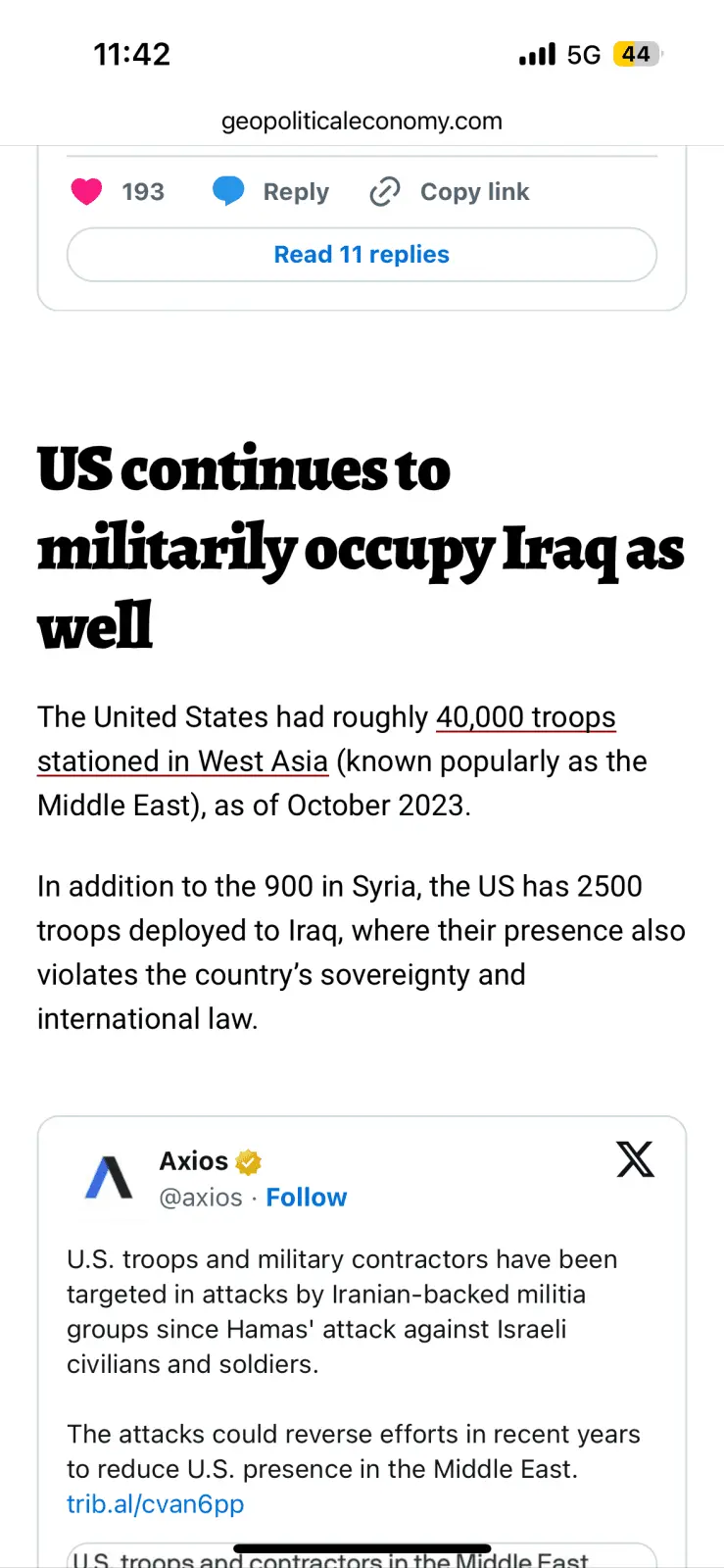Open the X logo on Axios tweet
This screenshot has height=1568, width=724.
click(635, 1160)
